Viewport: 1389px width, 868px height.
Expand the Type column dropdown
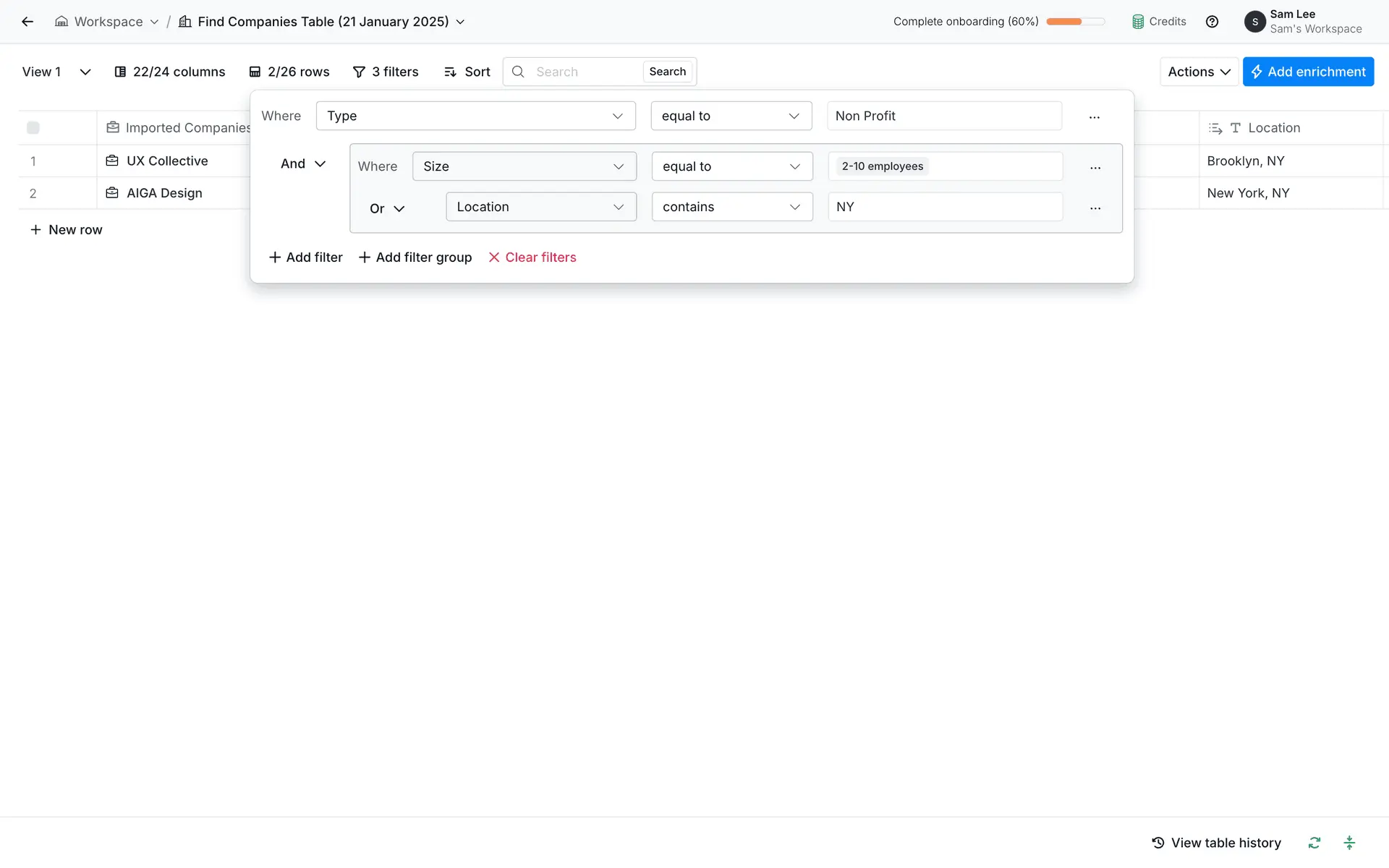pos(475,116)
